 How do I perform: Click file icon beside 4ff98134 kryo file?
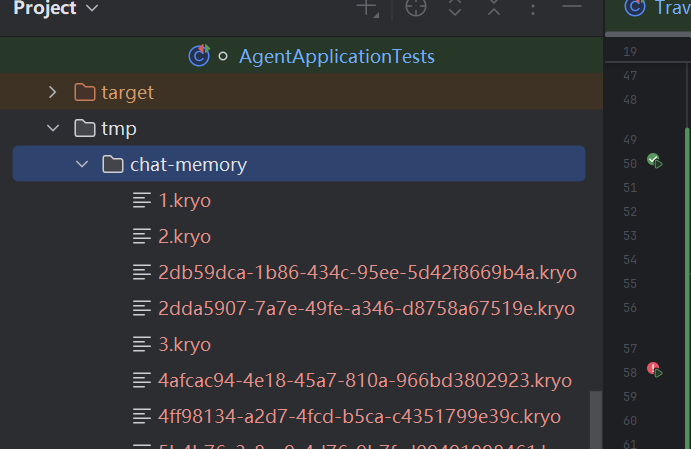coord(142,416)
